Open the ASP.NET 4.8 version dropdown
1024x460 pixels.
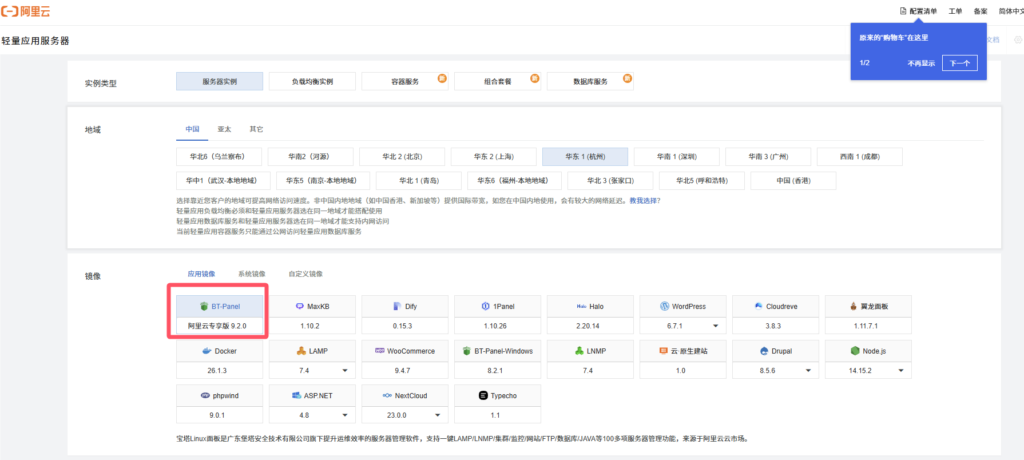[345, 416]
